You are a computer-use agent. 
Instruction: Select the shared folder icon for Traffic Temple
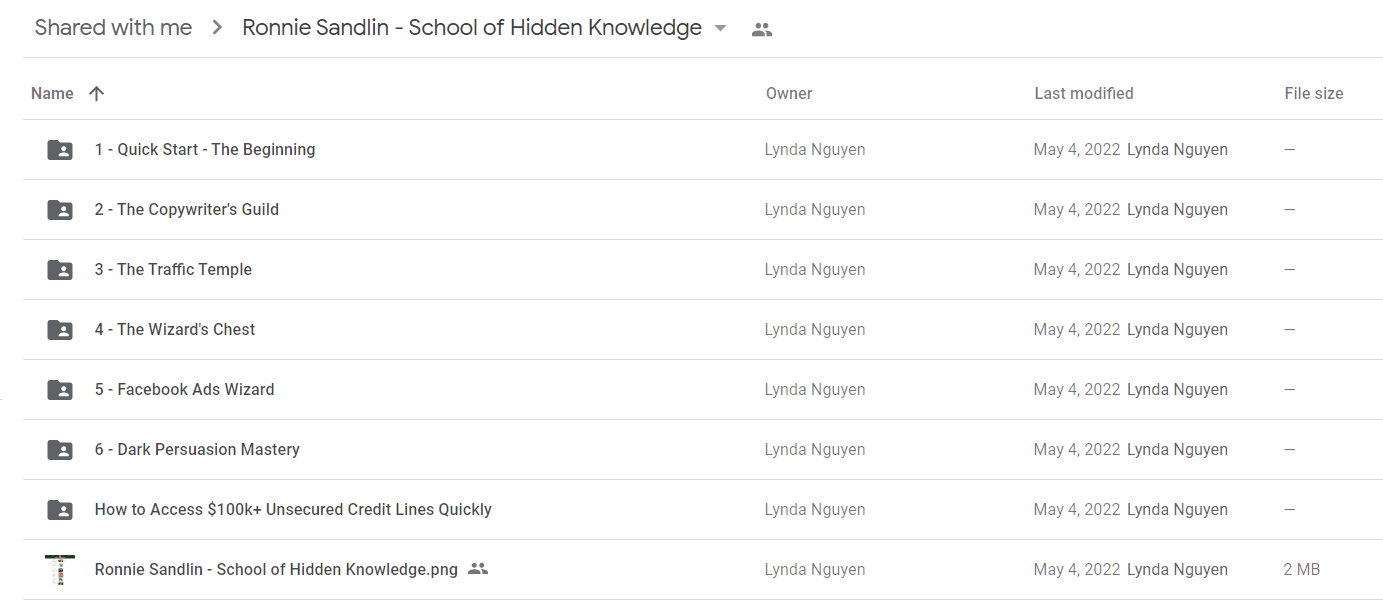pyautogui.click(x=60, y=270)
